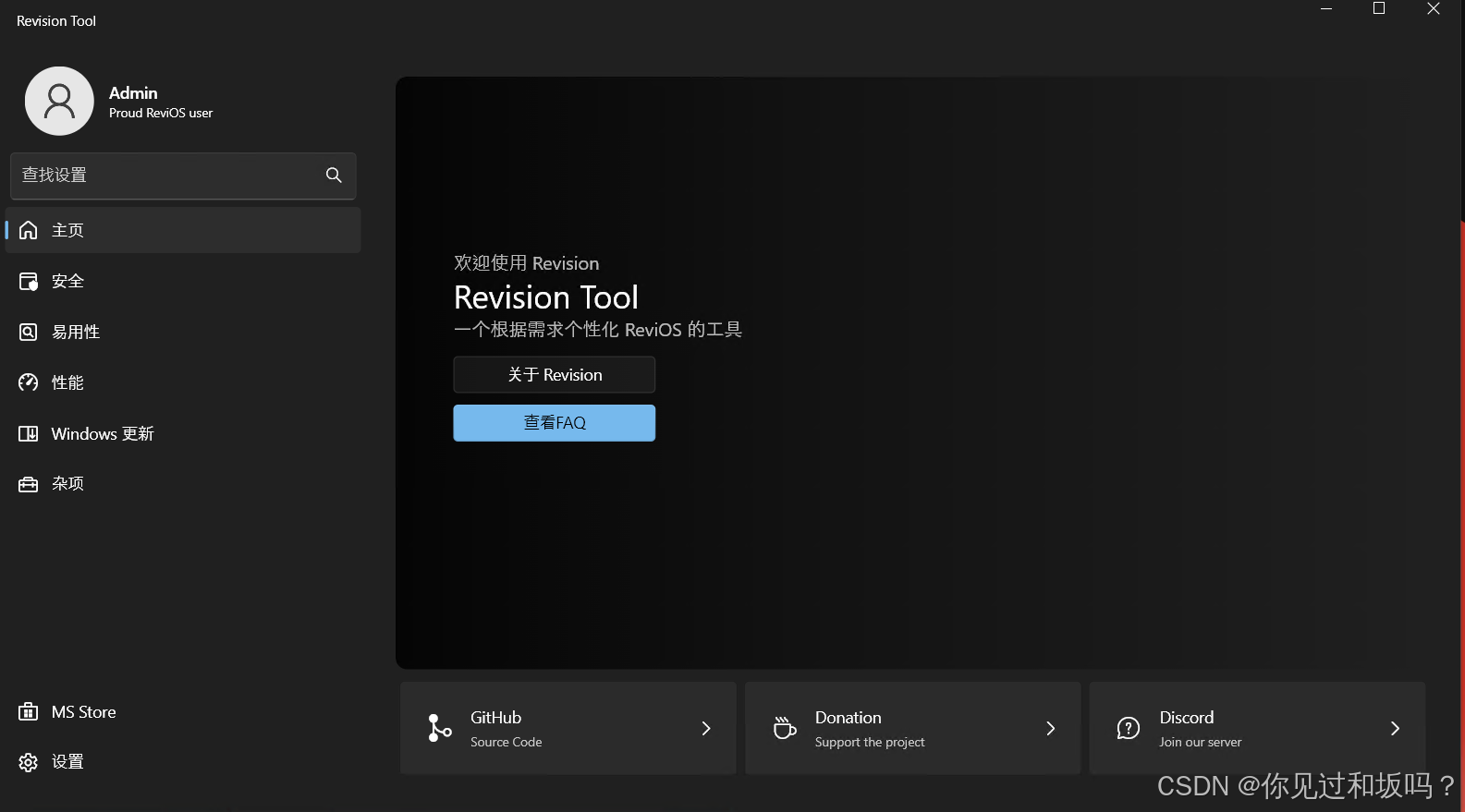This screenshot has width=1465, height=812.
Task: Expand the Discord card chevron
Action: (x=1396, y=729)
